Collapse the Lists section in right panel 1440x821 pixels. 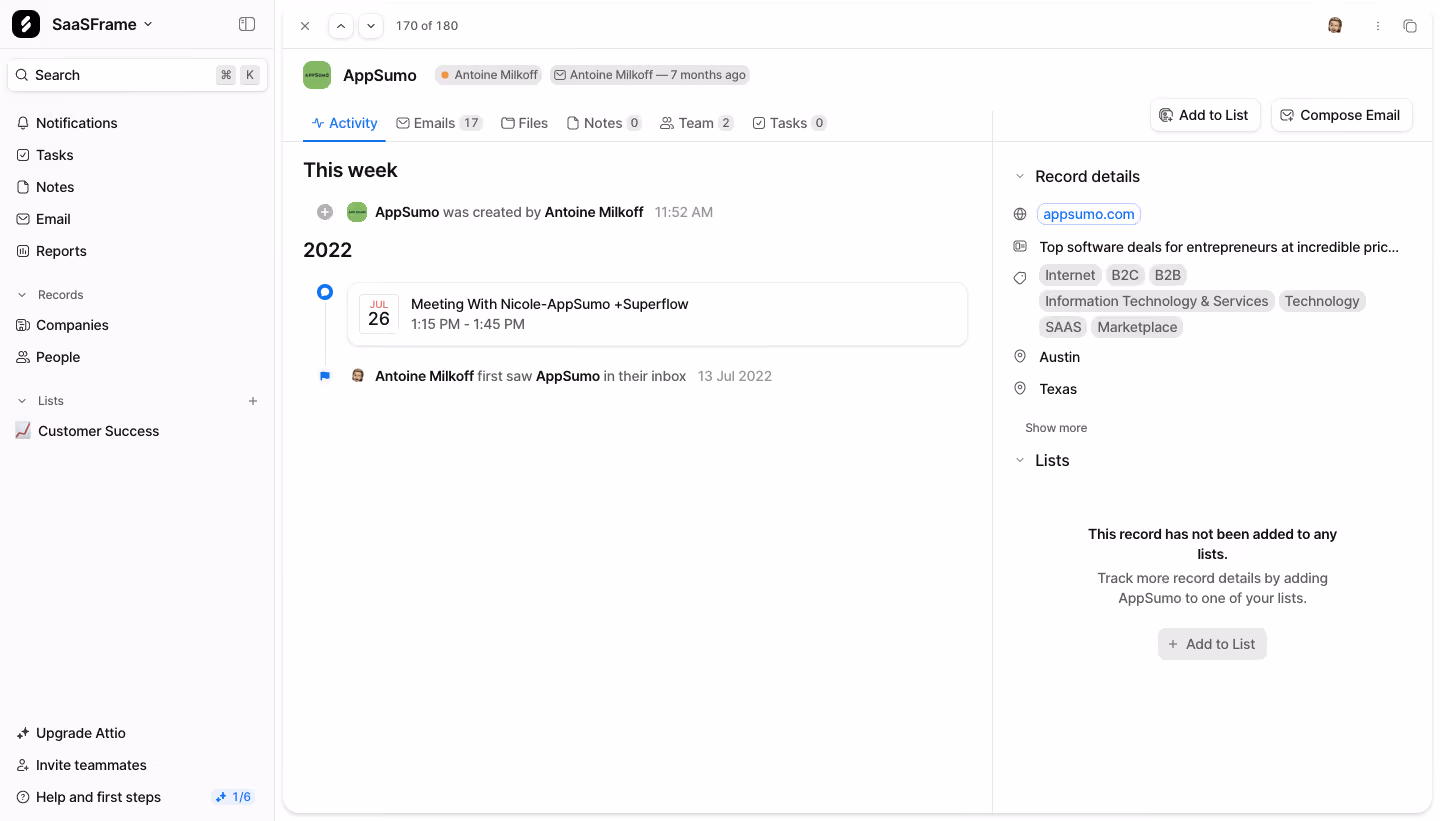pyautogui.click(x=1020, y=460)
